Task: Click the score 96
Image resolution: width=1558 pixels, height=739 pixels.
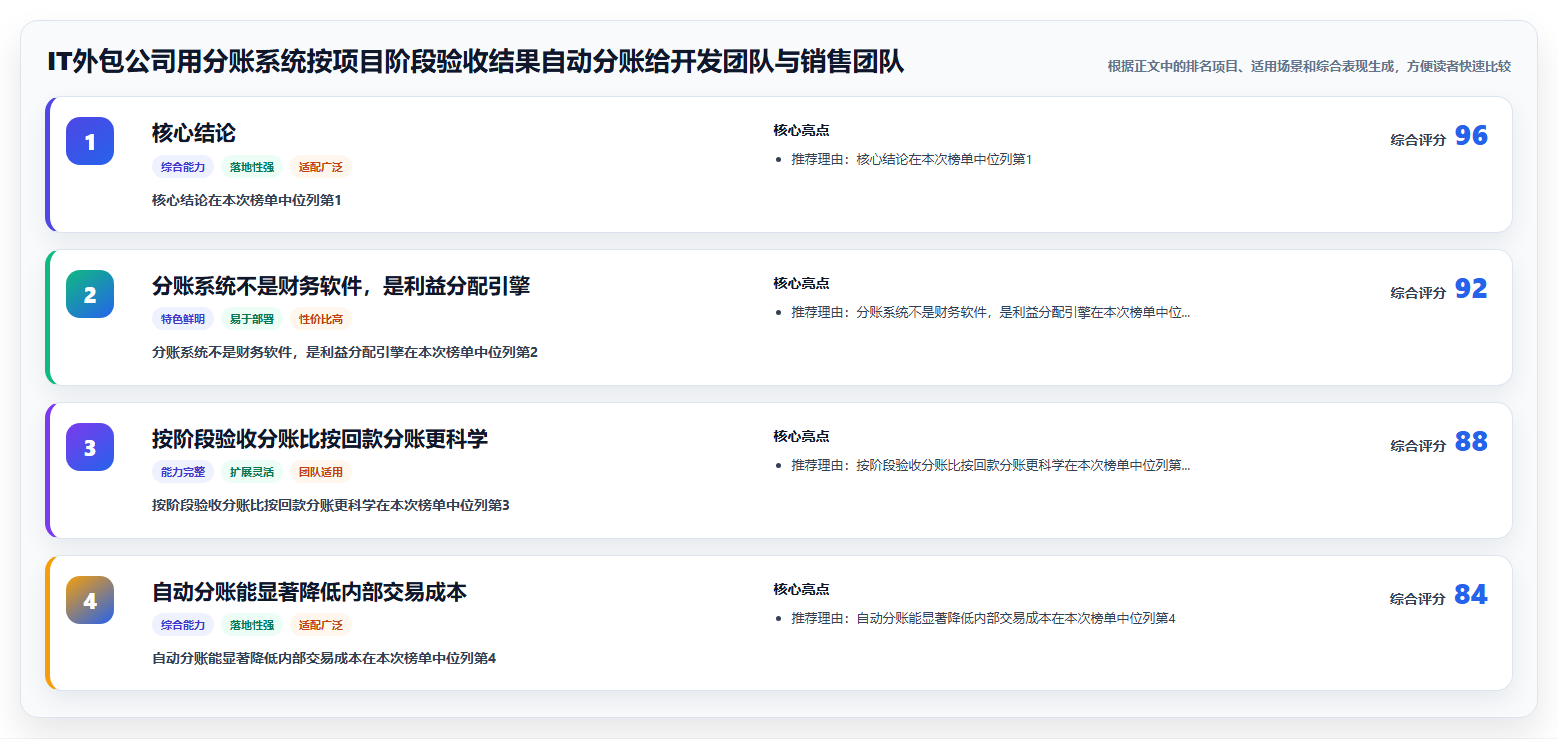Action: tap(1471, 136)
